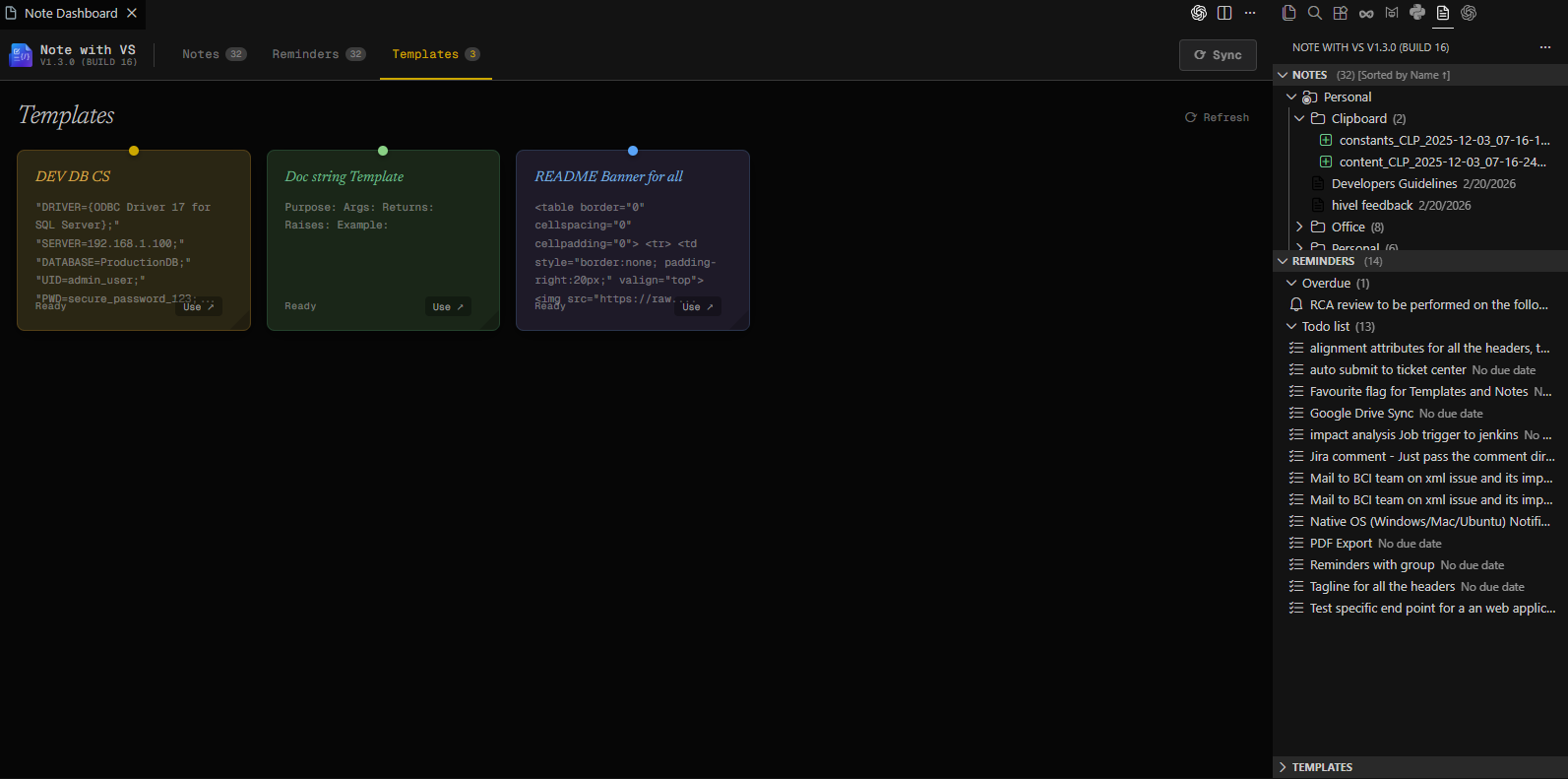Click folder icon beside Office

[x=1318, y=227]
